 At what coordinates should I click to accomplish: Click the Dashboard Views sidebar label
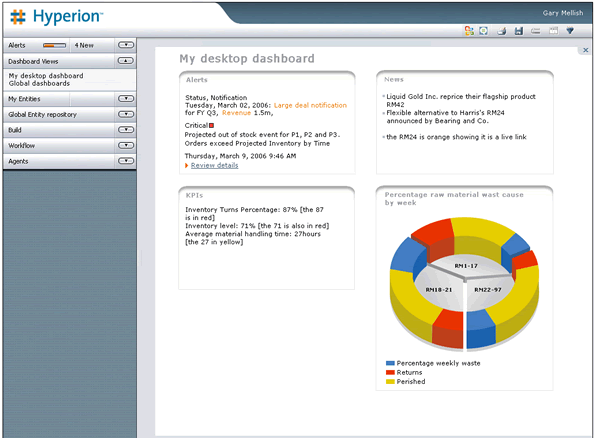click(x=33, y=61)
